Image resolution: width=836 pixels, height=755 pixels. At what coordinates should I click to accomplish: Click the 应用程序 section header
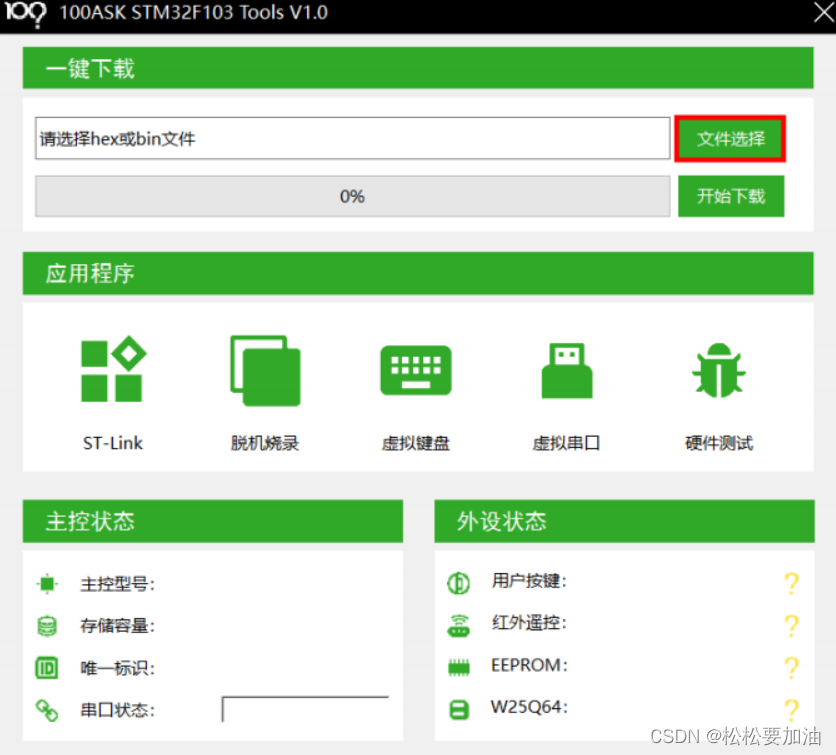click(x=418, y=273)
